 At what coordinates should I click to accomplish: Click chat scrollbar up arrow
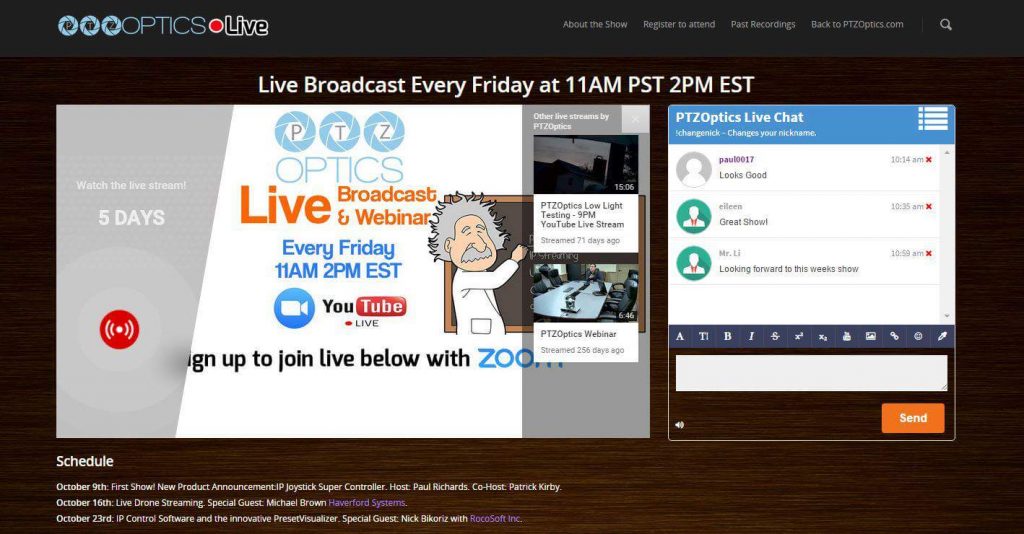click(947, 152)
